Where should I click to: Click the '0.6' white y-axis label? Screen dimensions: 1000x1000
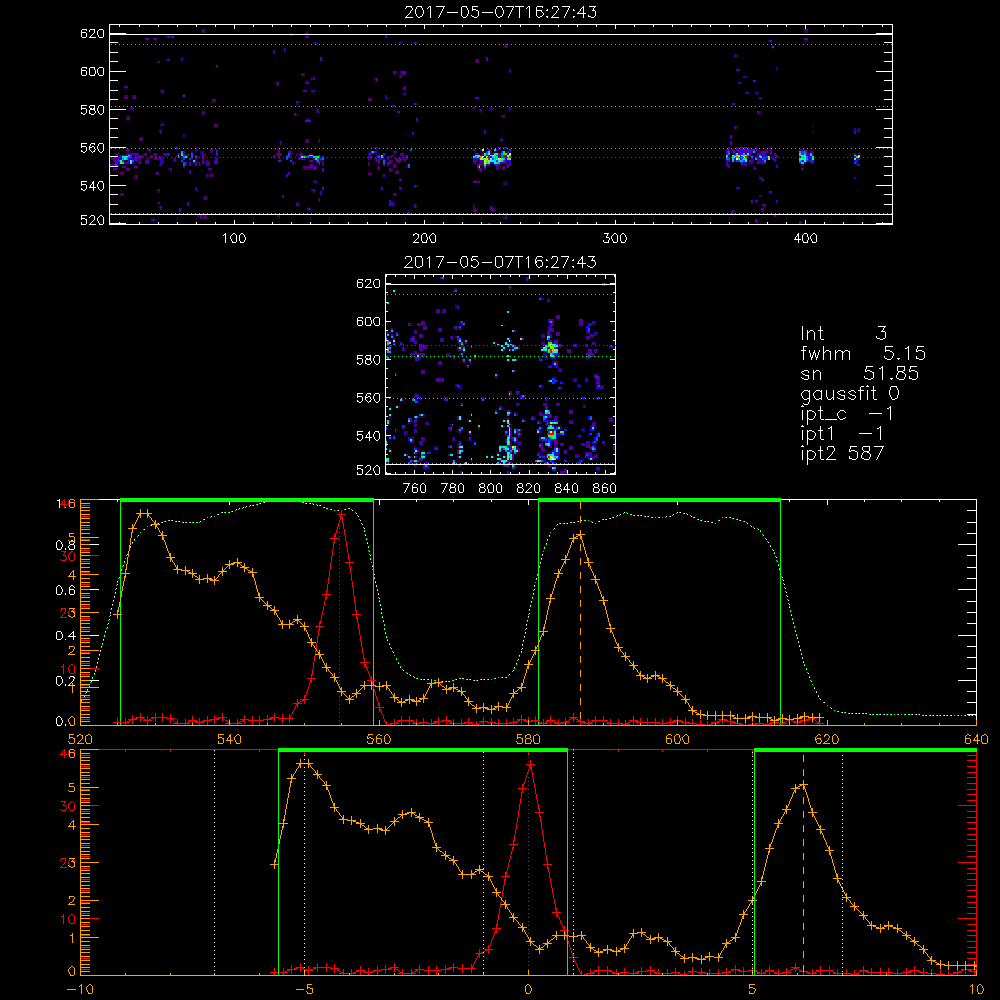point(65,591)
